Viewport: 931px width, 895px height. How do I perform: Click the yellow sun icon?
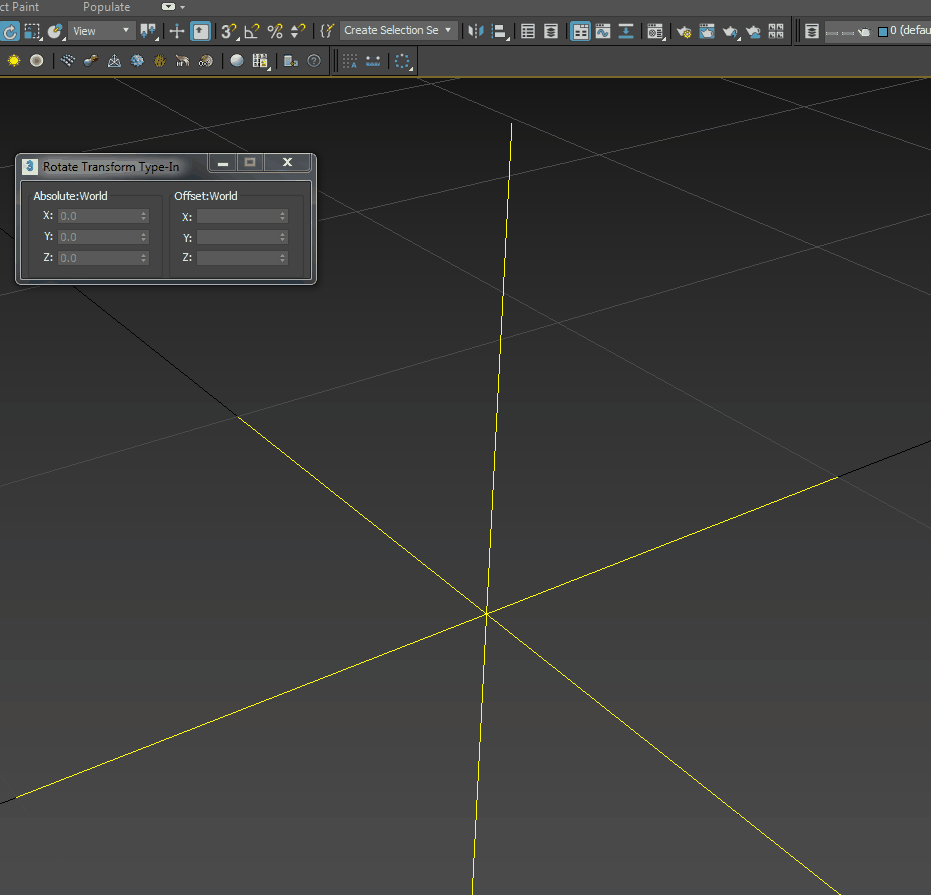pyautogui.click(x=14, y=61)
